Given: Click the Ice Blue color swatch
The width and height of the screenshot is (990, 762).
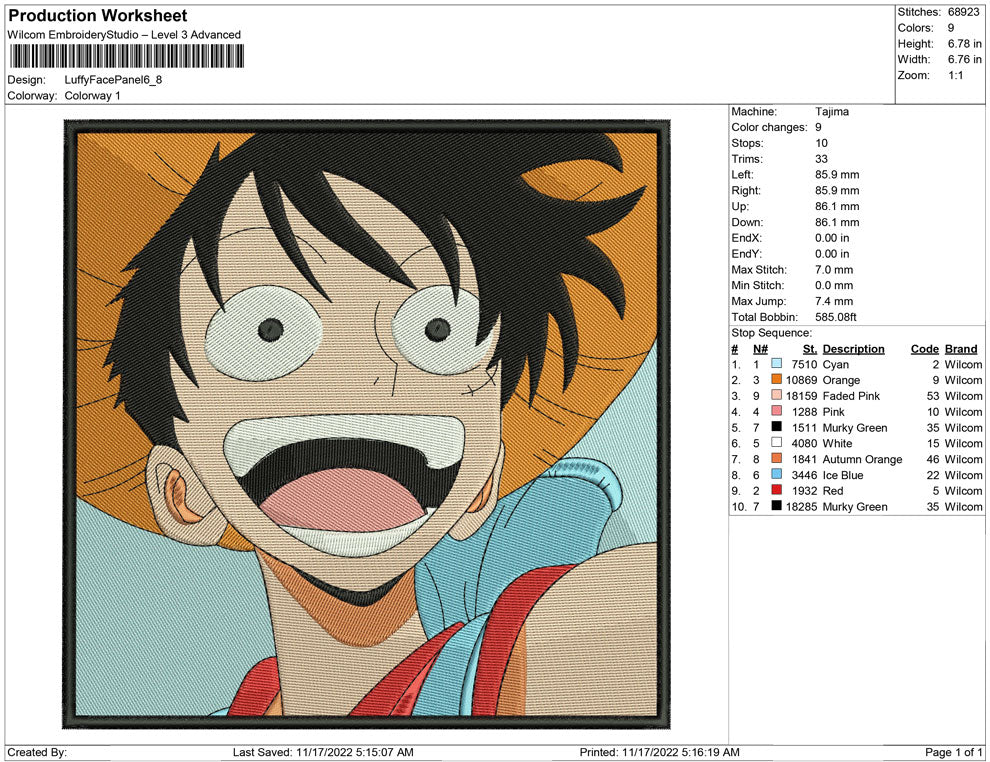Looking at the screenshot, I should pos(777,474).
